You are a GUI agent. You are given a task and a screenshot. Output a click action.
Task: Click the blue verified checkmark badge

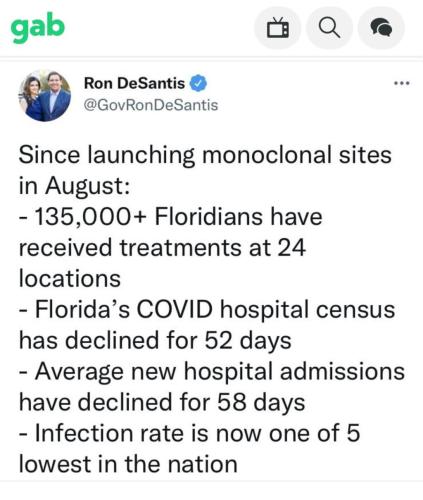click(198, 83)
